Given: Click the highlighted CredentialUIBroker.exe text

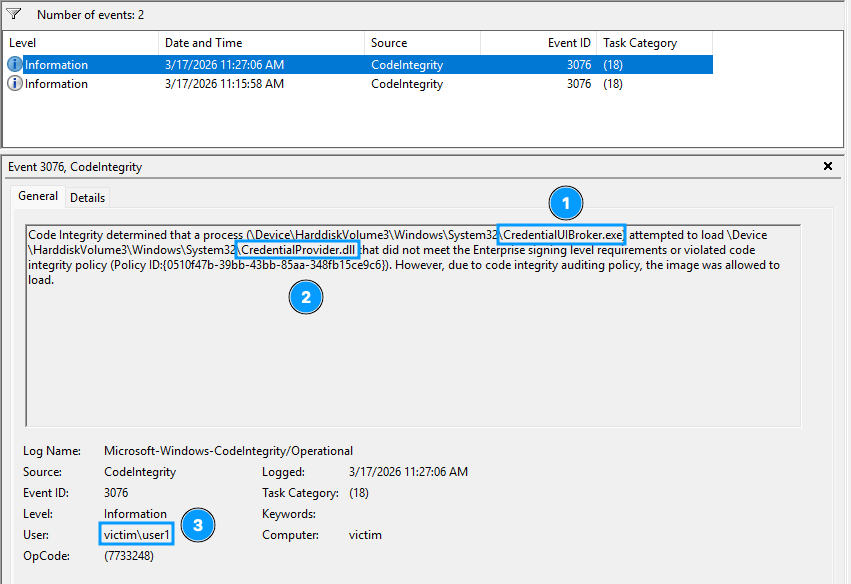Looking at the screenshot, I should point(562,235).
